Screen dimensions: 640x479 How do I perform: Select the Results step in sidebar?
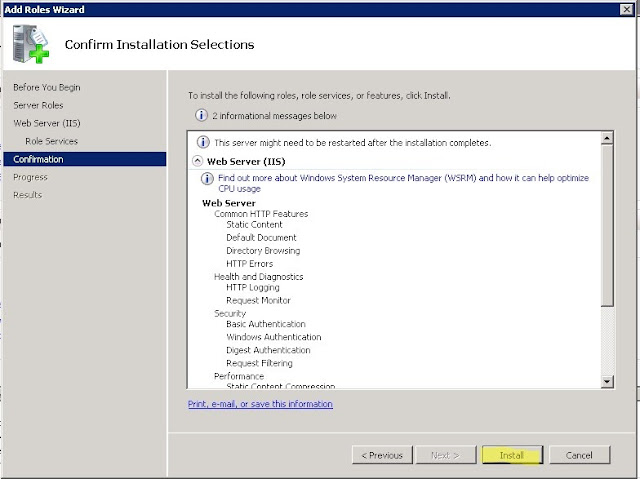[27, 195]
